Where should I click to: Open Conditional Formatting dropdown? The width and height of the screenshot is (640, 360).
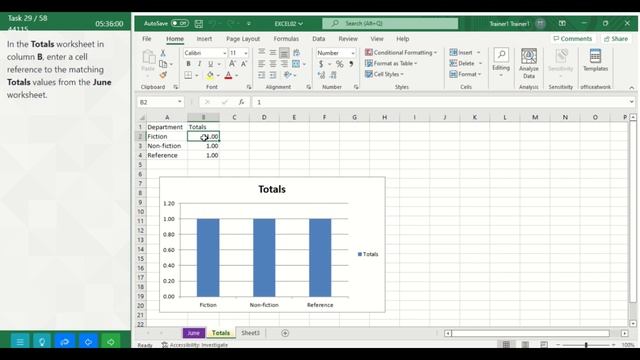(x=401, y=53)
